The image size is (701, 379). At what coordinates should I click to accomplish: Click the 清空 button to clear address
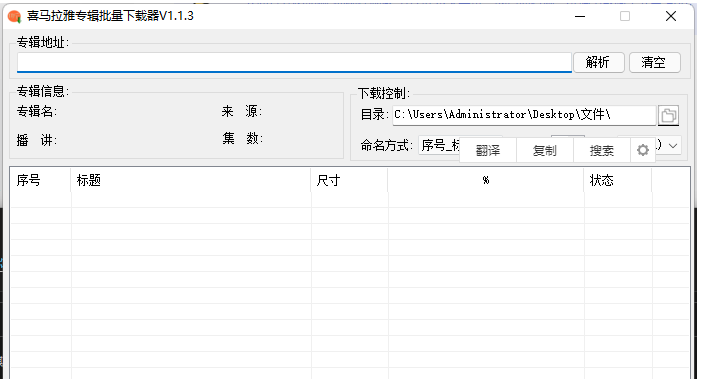pos(654,62)
